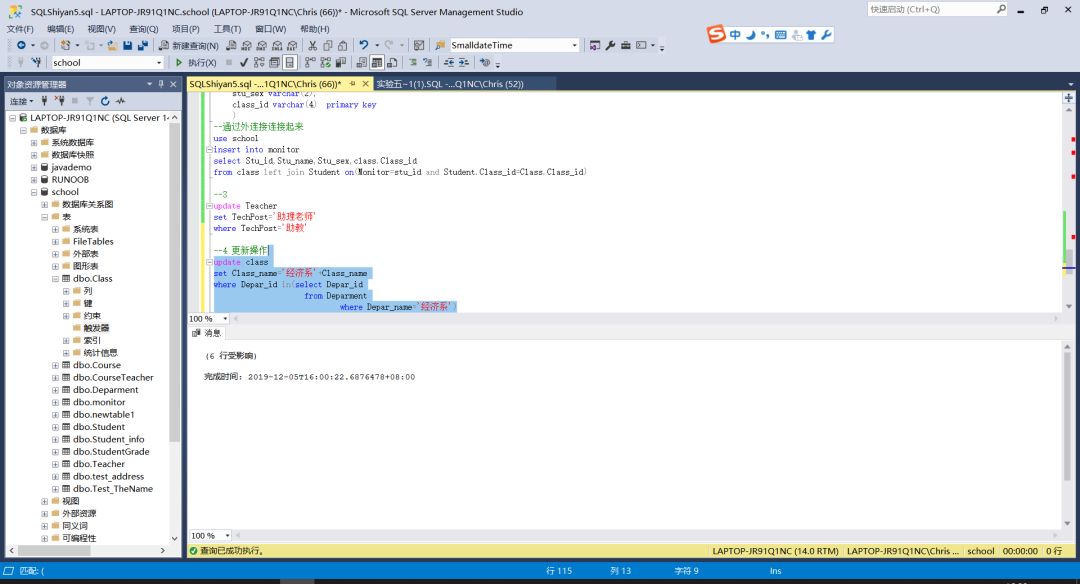Click the Sogou input method S logo
The image size is (1080, 584).
point(717,35)
